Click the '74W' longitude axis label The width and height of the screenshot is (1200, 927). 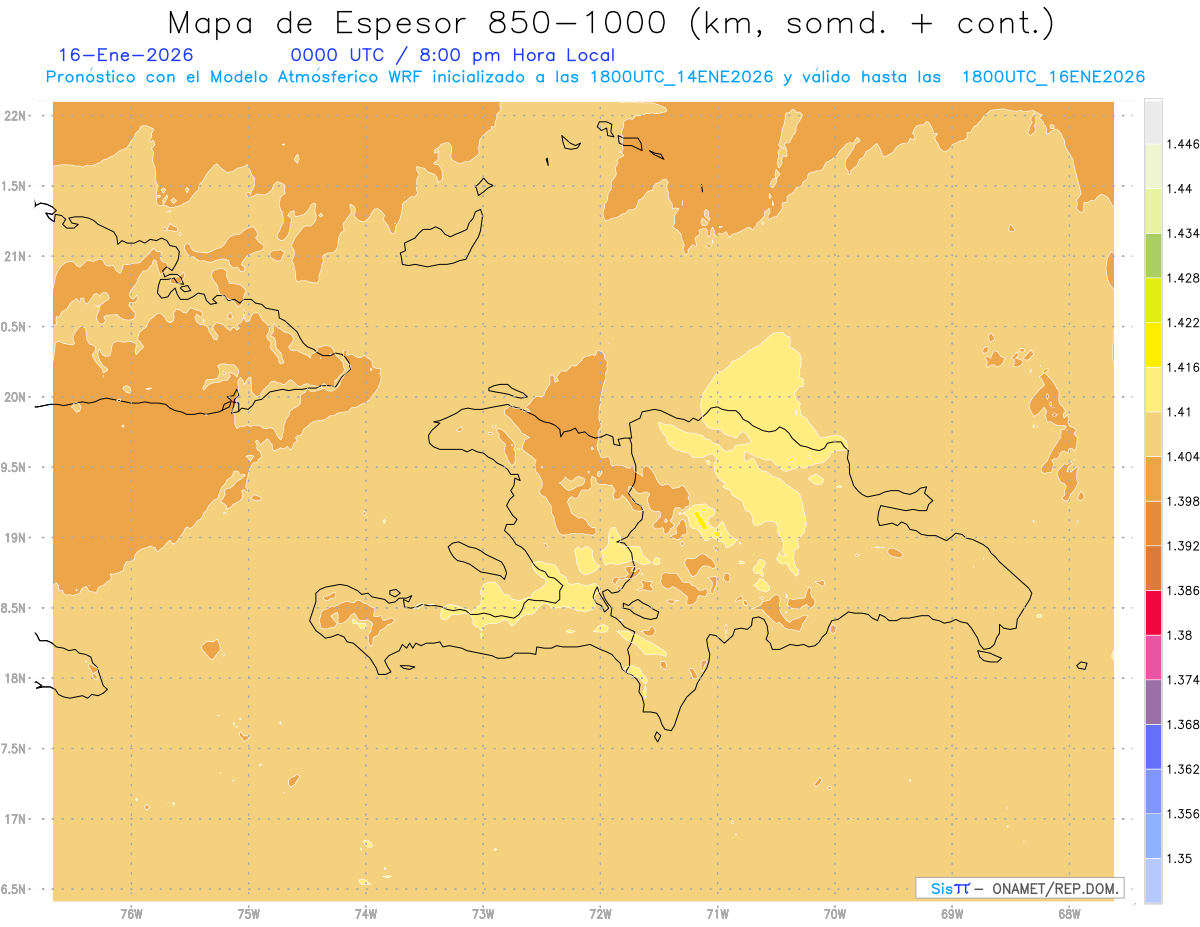pos(365,914)
